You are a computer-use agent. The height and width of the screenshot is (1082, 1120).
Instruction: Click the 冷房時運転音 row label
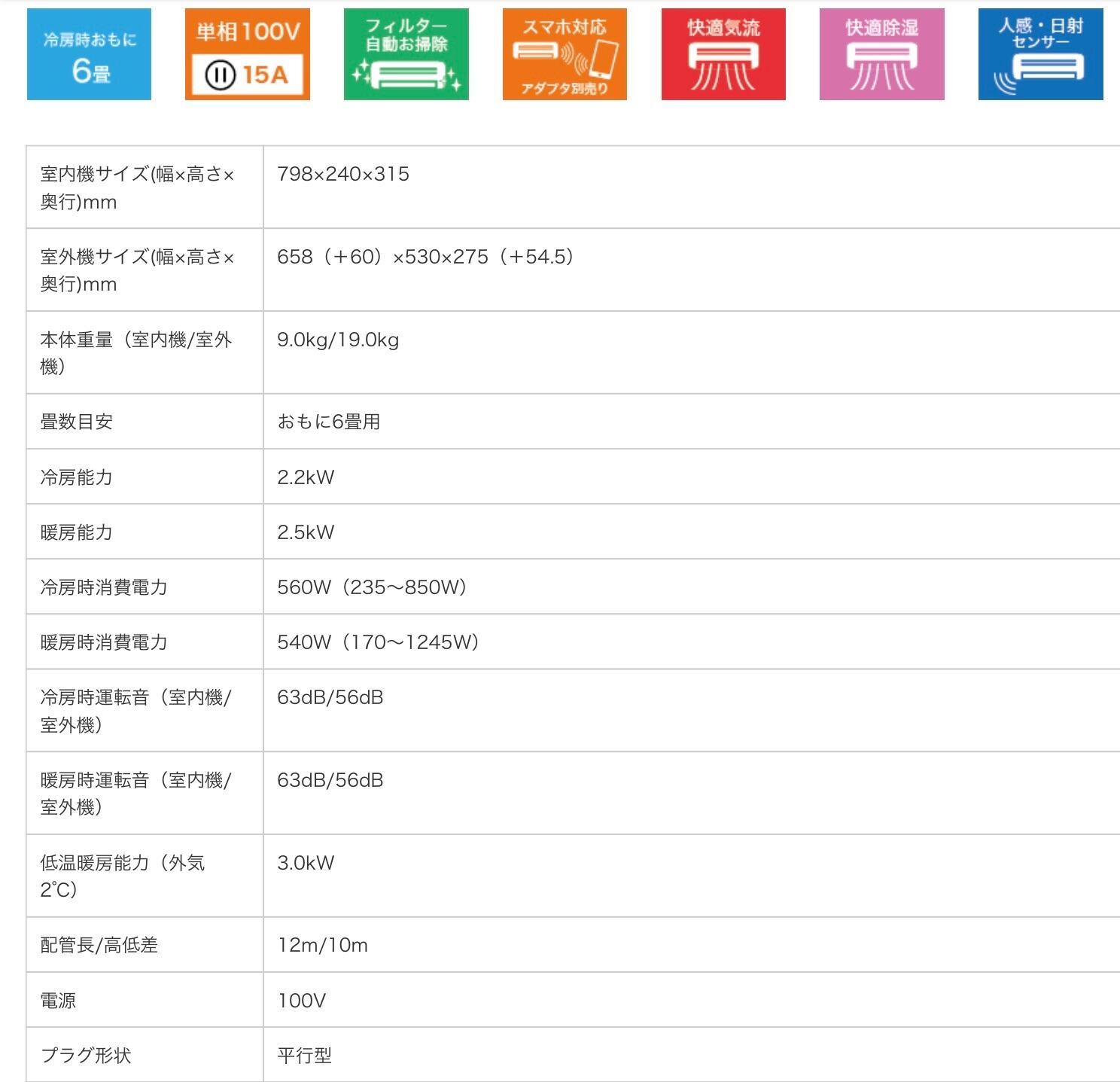point(135,711)
